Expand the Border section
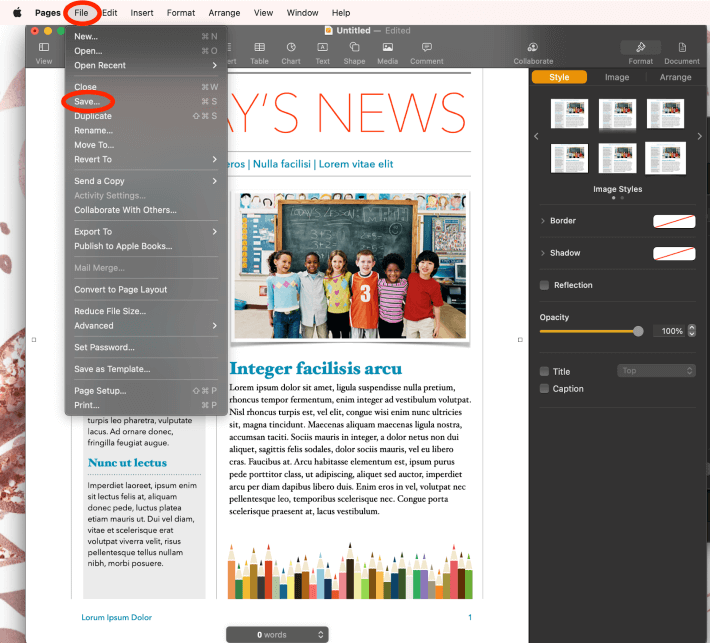710x643 pixels. (x=543, y=221)
